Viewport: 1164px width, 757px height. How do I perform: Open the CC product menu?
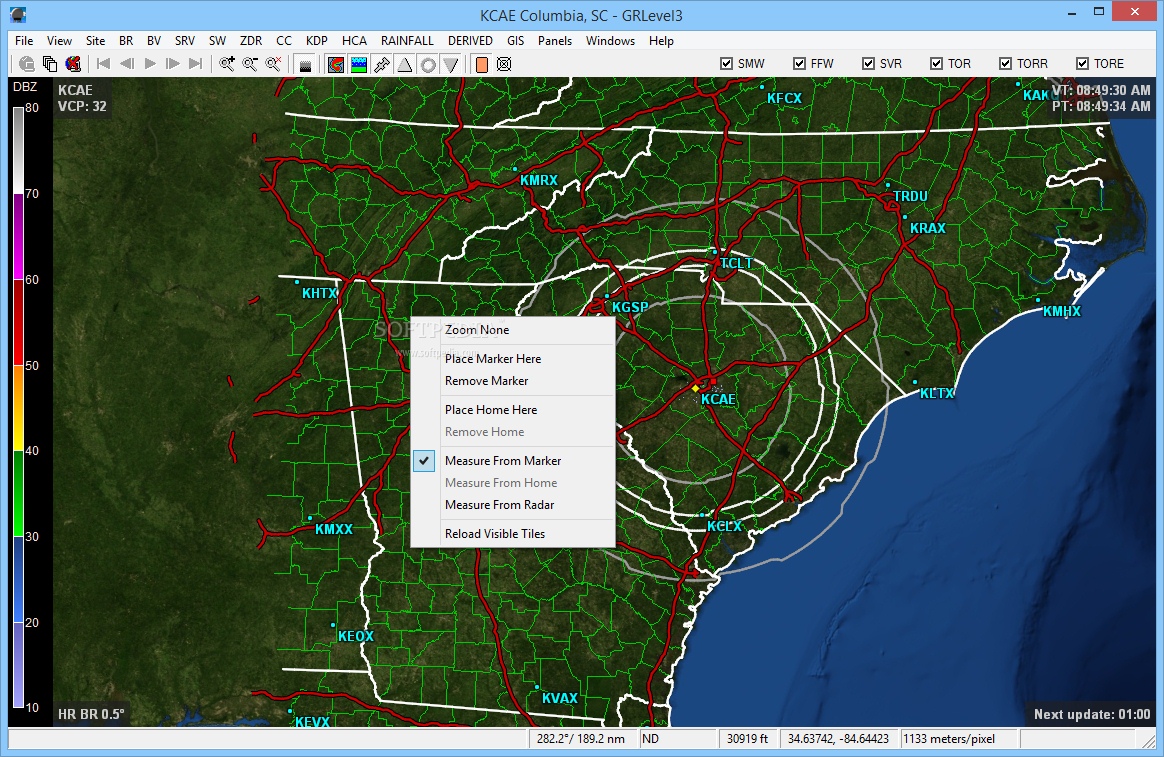pyautogui.click(x=284, y=41)
